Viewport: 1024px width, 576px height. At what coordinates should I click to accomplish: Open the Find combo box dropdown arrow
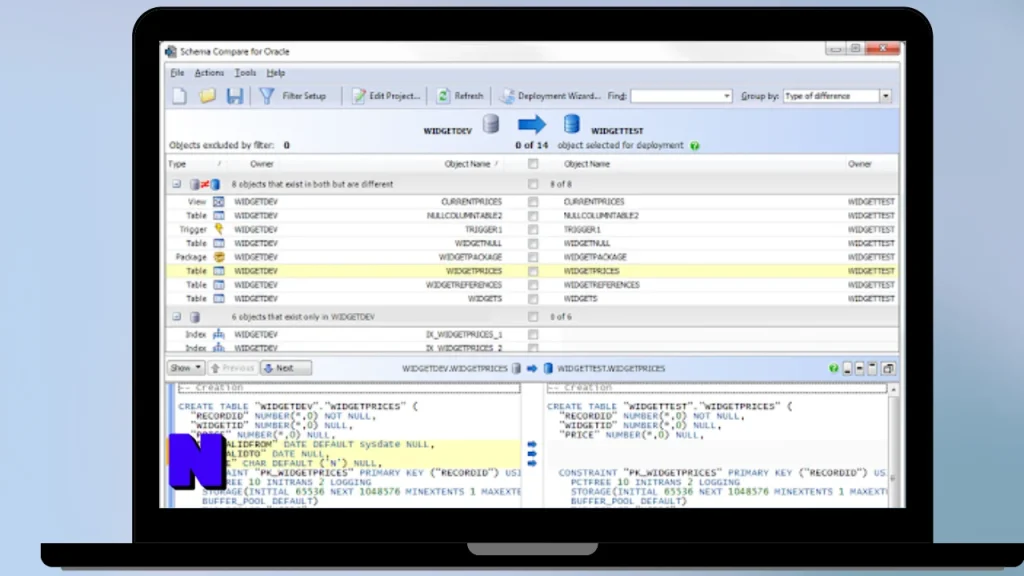tap(726, 96)
